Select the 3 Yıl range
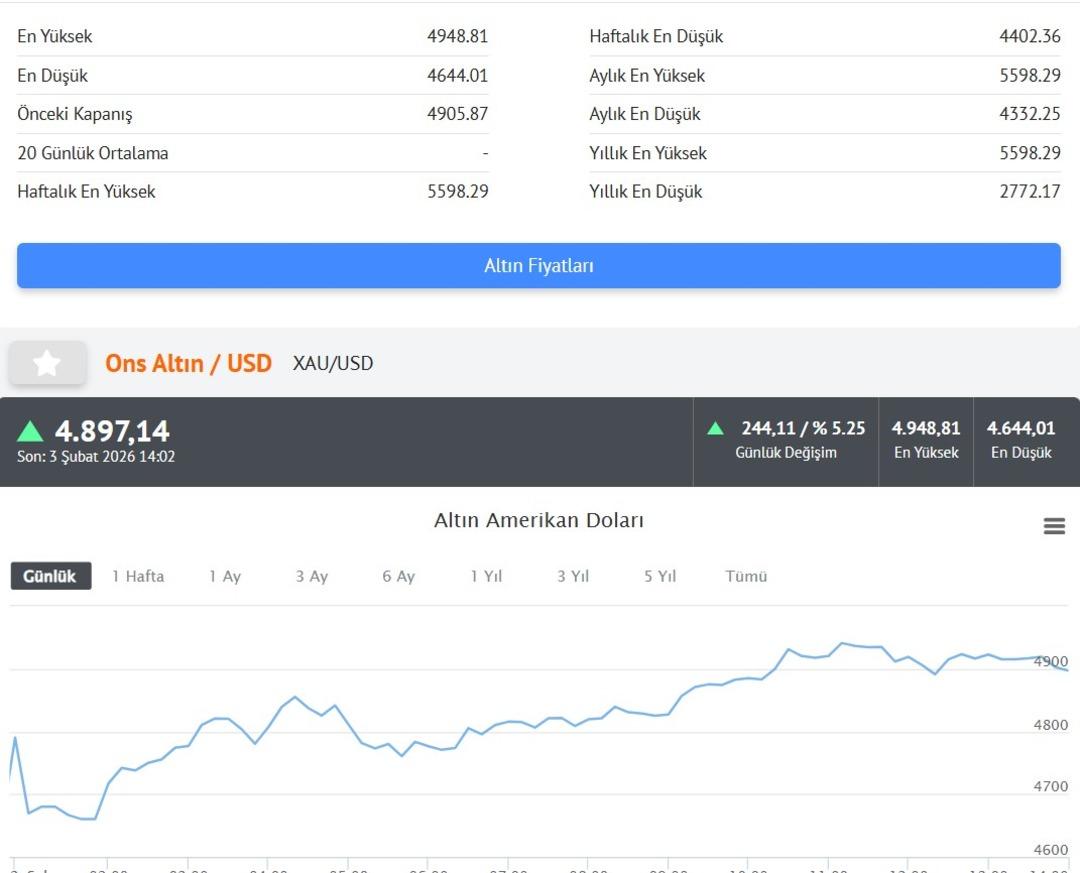Image resolution: width=1080 pixels, height=873 pixels. 573,576
